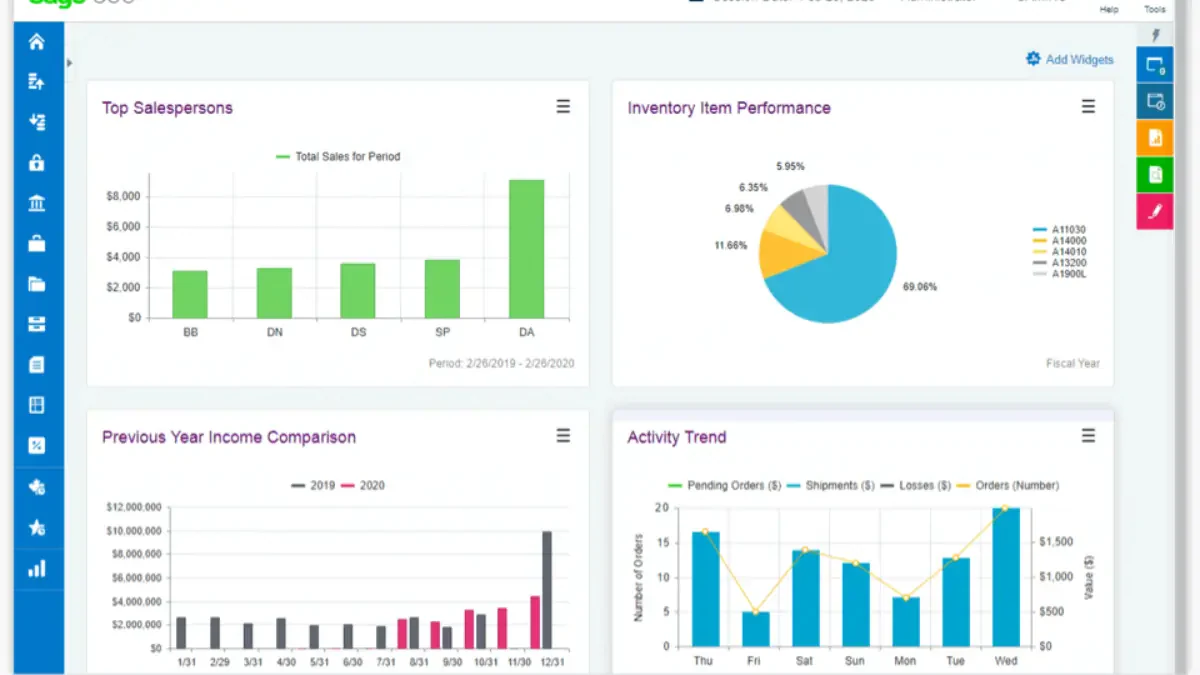Viewport: 1200px width, 675px height.
Task: Open the padlock icon in sidebar
Action: [37, 163]
